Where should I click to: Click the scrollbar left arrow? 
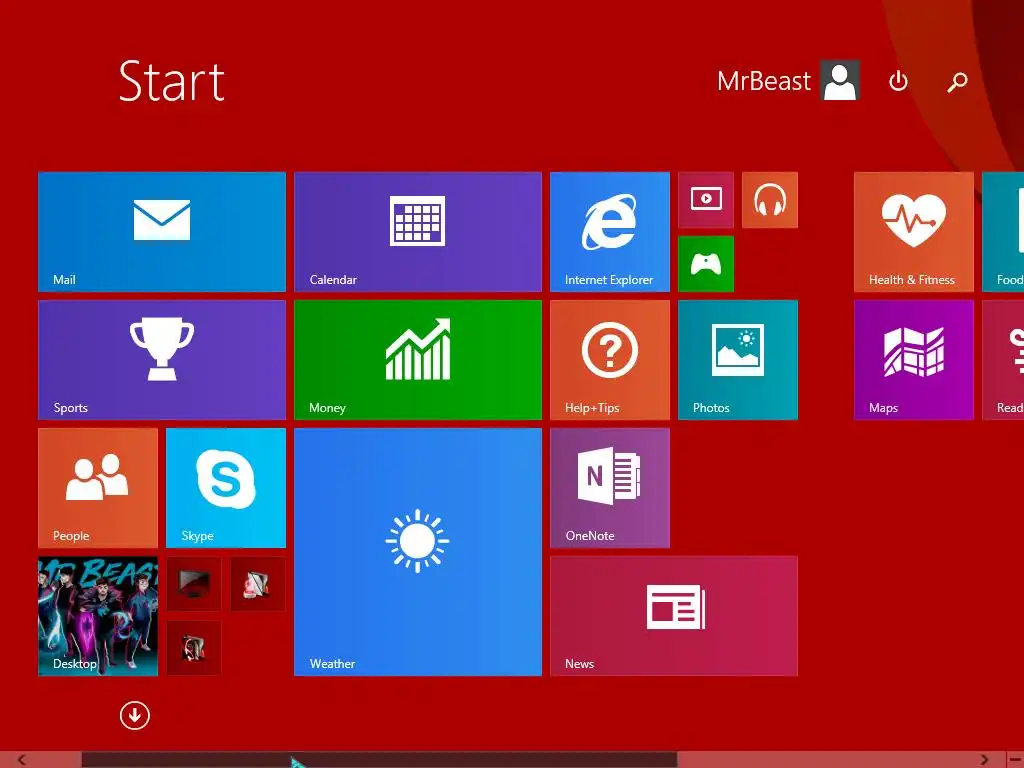pyautogui.click(x=22, y=760)
